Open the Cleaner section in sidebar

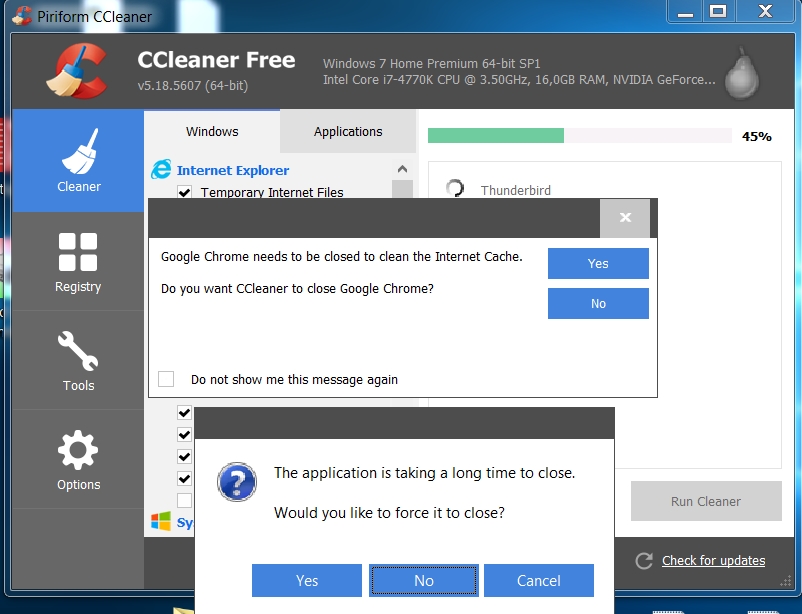(x=78, y=161)
